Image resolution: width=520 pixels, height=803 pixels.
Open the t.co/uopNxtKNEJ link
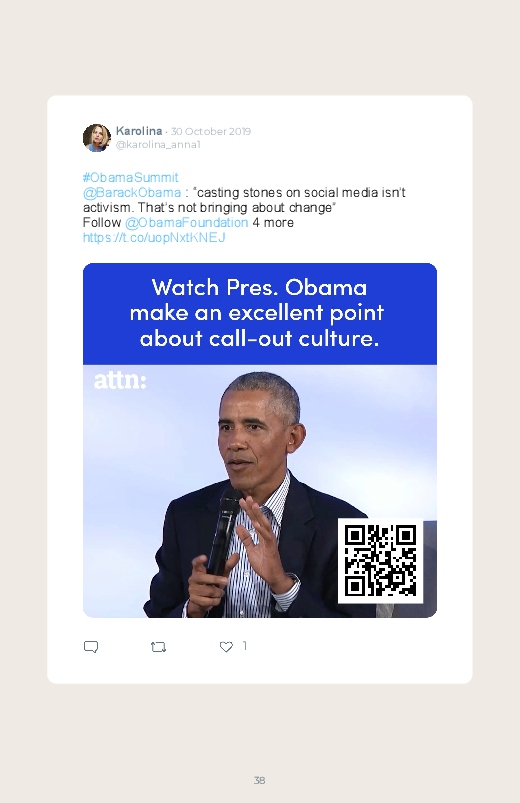click(x=154, y=238)
